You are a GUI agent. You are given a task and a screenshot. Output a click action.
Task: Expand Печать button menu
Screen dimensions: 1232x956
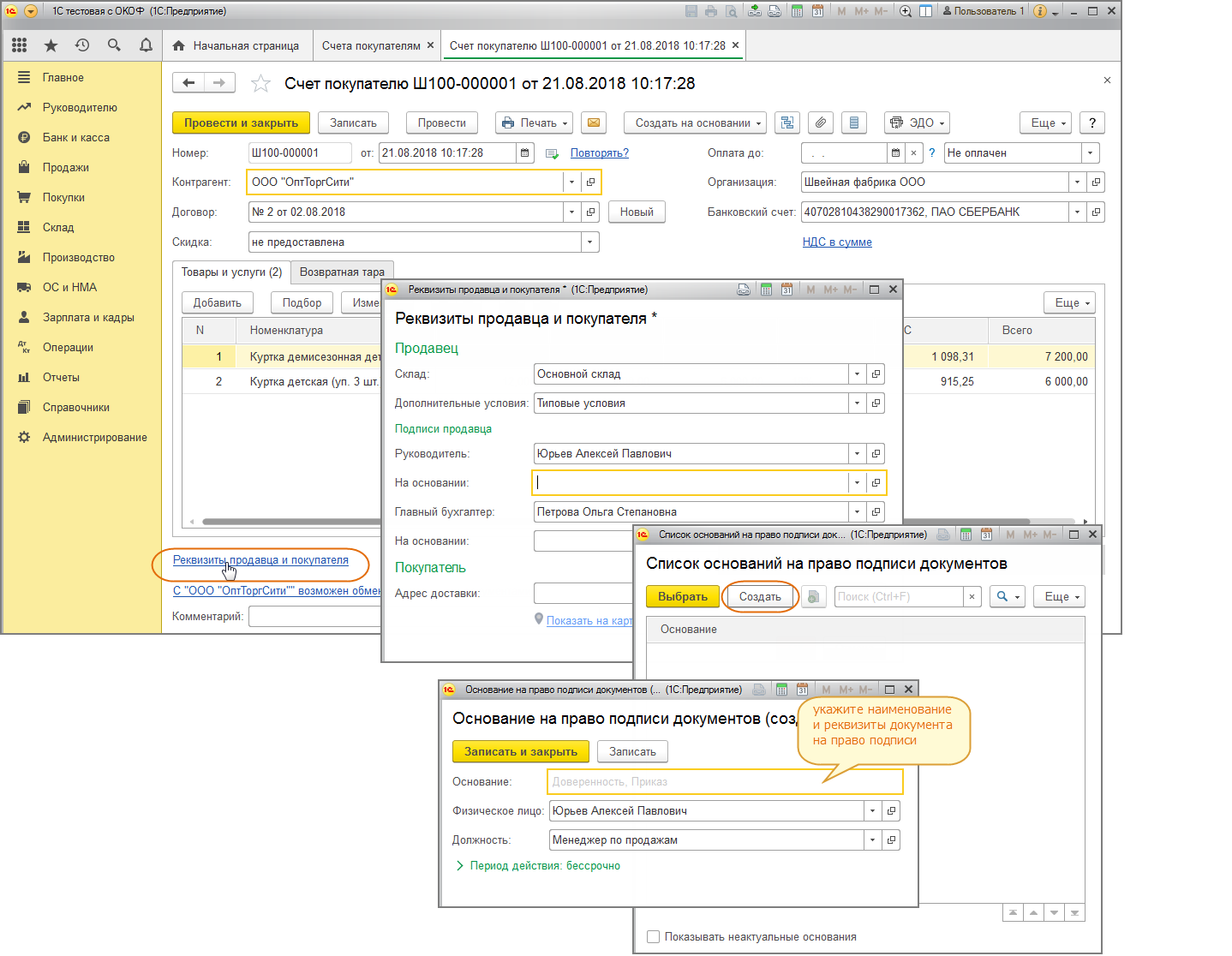[x=534, y=122]
